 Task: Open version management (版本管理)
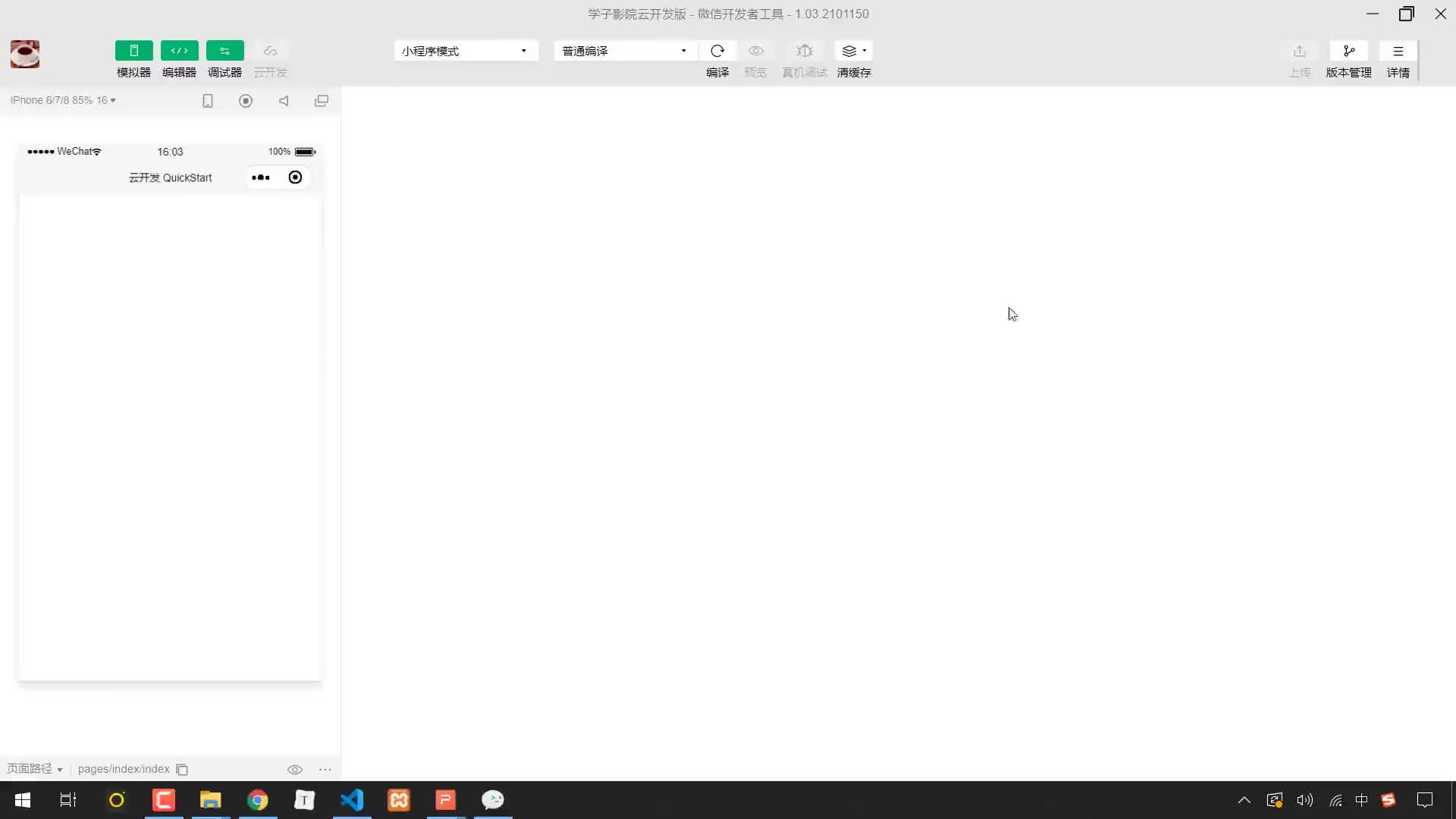pyautogui.click(x=1349, y=51)
